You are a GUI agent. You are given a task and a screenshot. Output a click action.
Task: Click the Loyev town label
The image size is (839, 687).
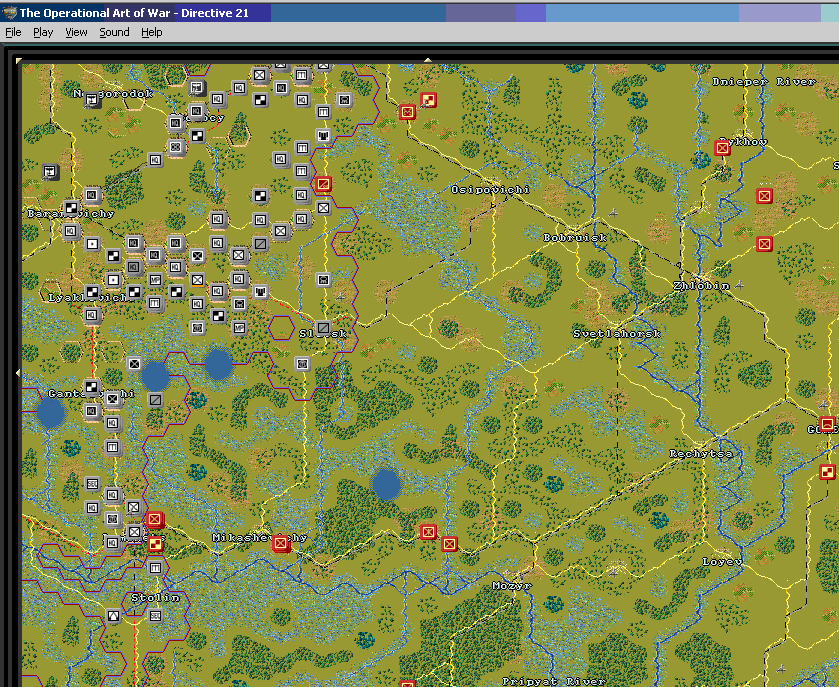pyautogui.click(x=722, y=562)
